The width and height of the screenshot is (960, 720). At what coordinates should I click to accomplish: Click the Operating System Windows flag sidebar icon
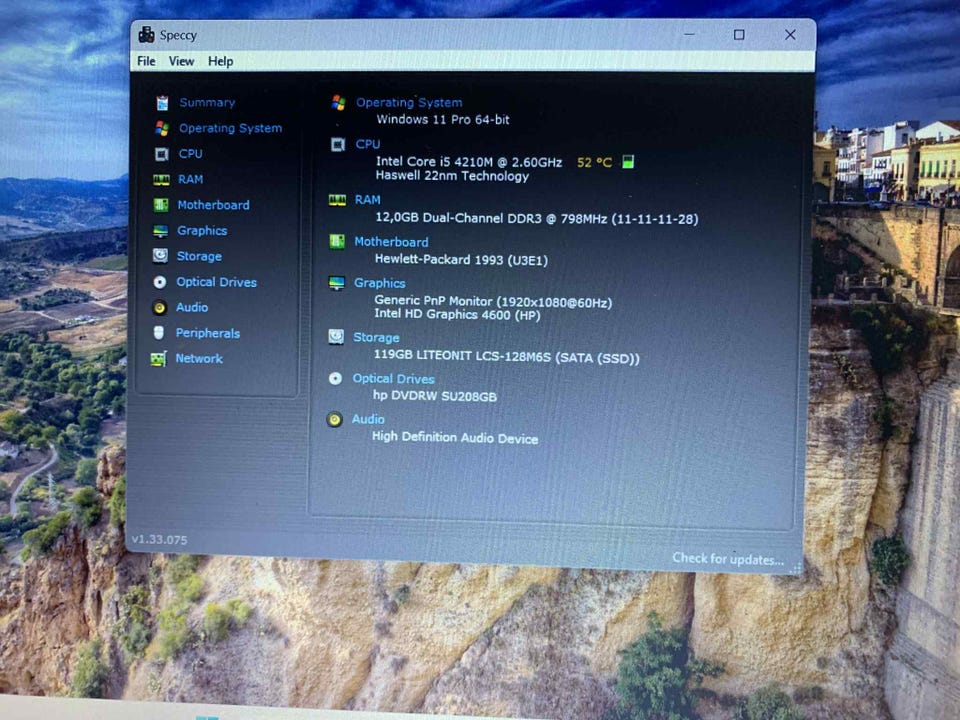[162, 129]
